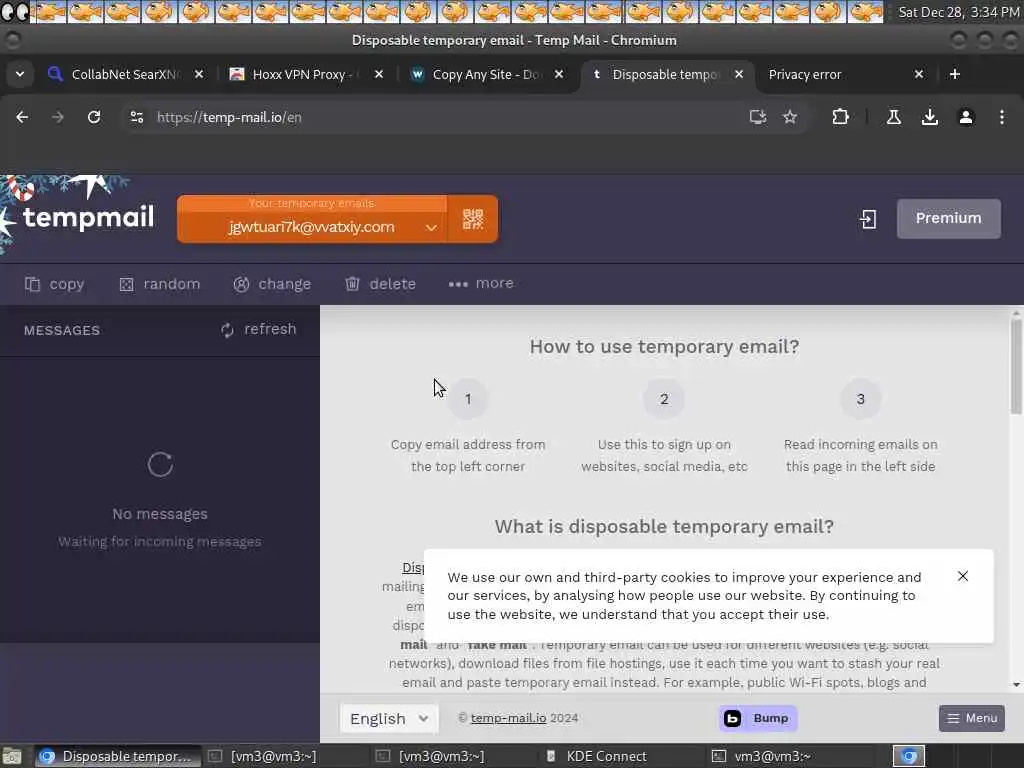Switch to the Hoxx VPN Proxy tab
This screenshot has height=768, width=1024.
click(x=297, y=74)
